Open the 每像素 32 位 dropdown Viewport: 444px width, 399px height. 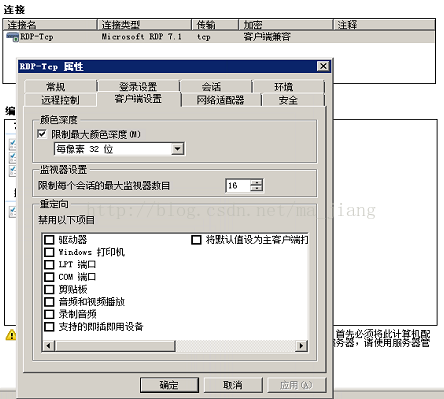click(178, 149)
